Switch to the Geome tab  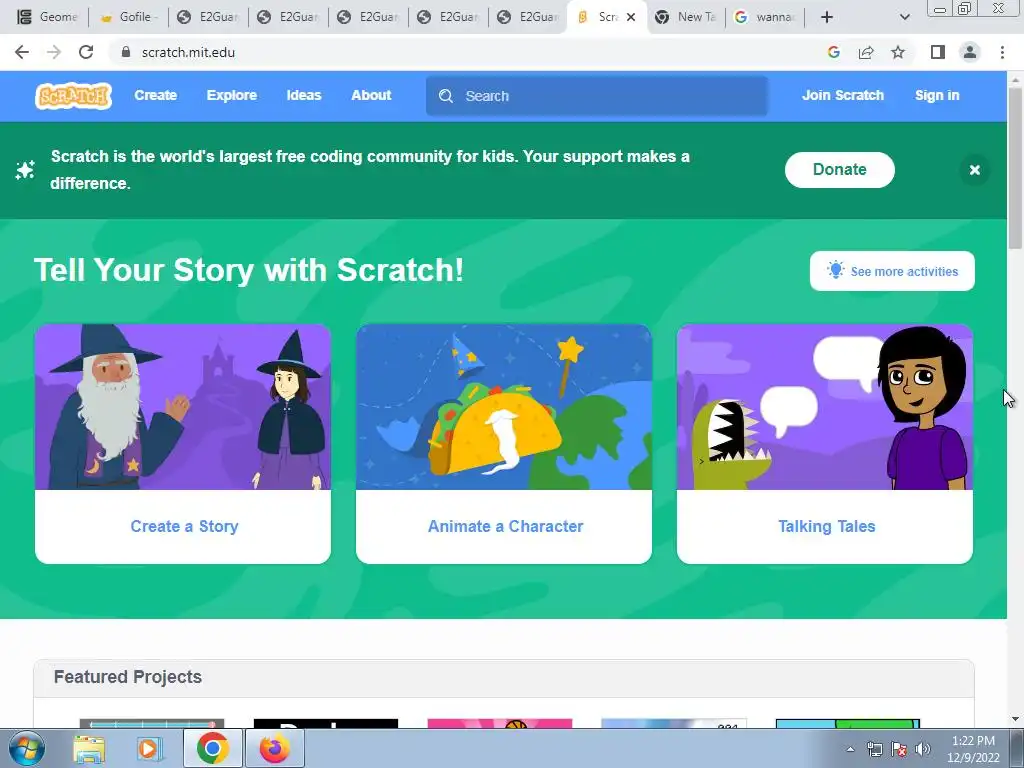(x=47, y=17)
